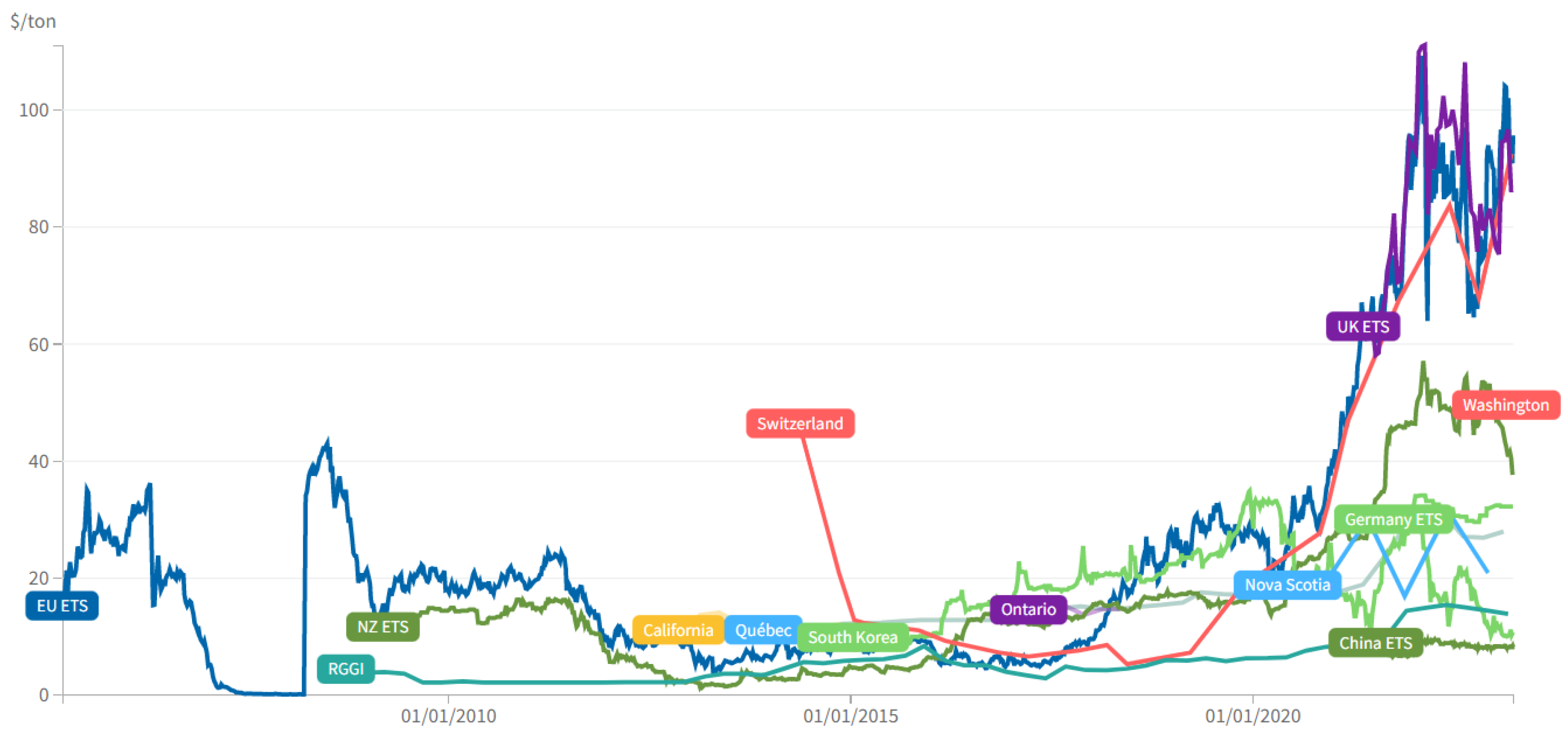Click the RGGI series label

click(x=346, y=668)
